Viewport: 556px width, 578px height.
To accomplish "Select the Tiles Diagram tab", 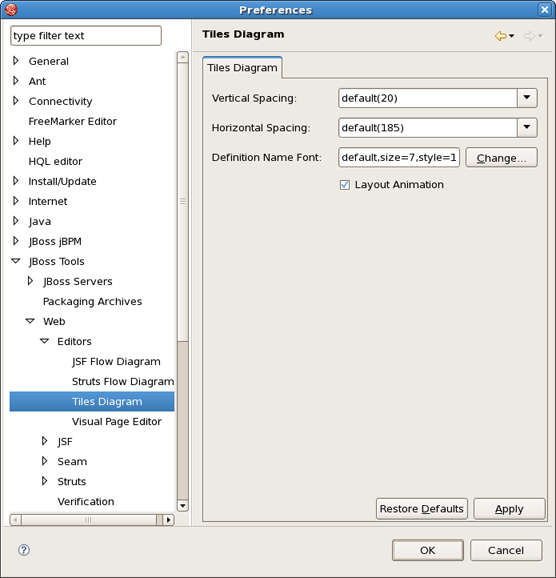I will click(x=242, y=68).
